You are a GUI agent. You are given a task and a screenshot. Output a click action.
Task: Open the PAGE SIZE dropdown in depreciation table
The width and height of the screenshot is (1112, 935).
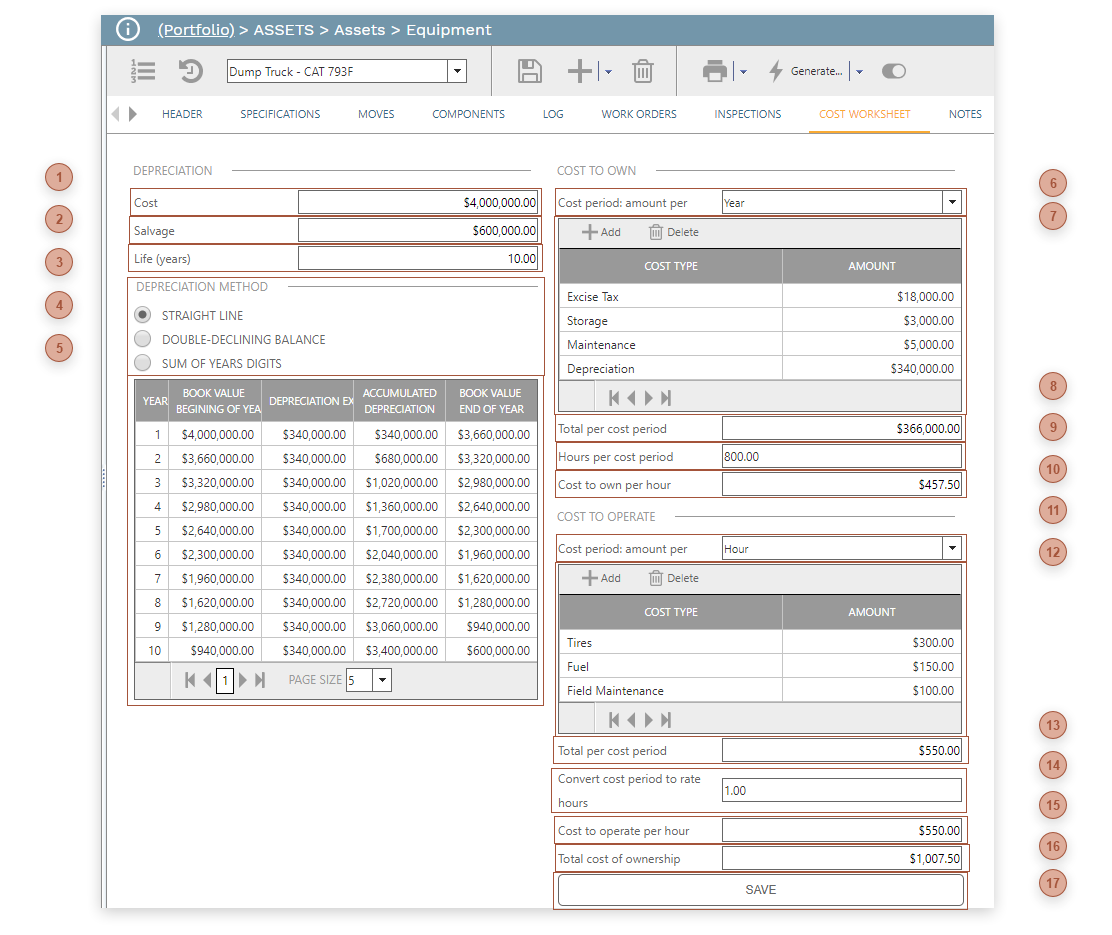click(x=381, y=679)
